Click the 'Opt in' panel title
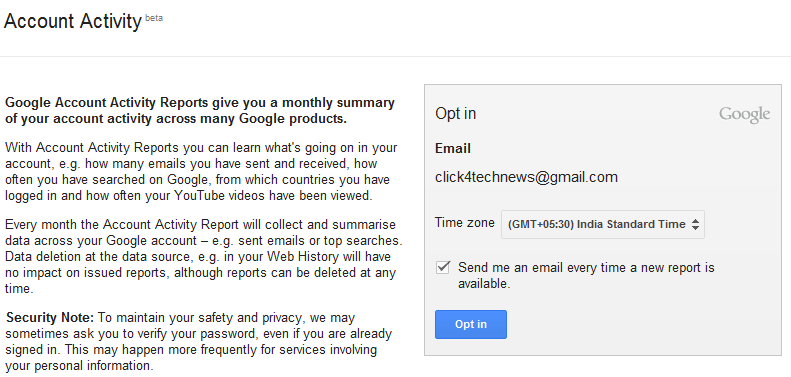This screenshot has height=377, width=791. pyautogui.click(x=456, y=114)
